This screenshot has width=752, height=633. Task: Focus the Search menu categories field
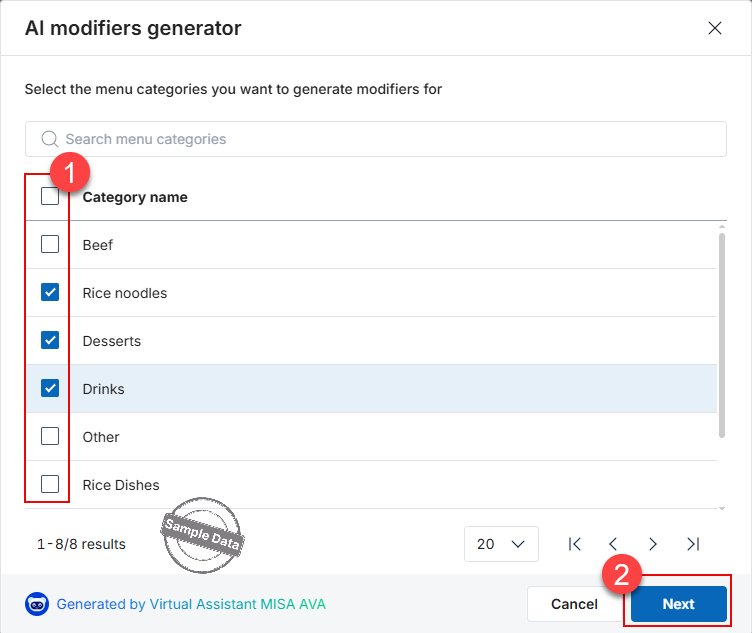tap(376, 139)
